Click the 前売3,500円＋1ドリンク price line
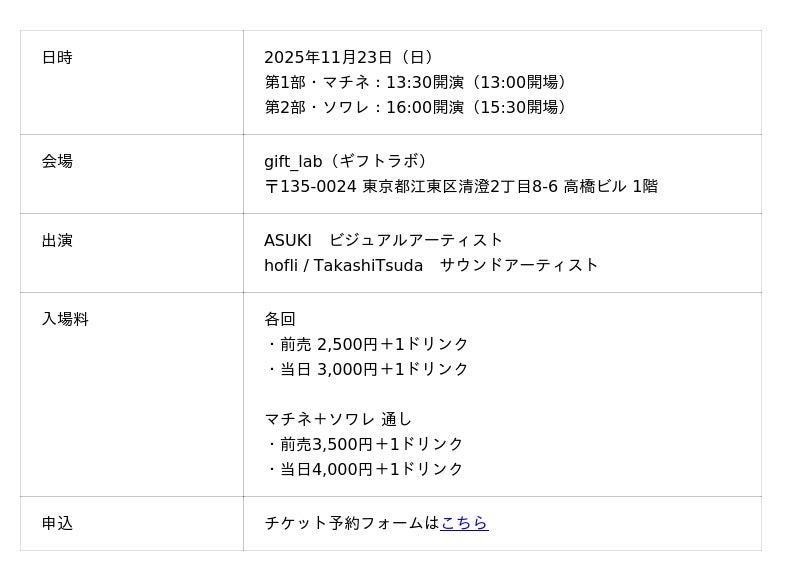This screenshot has height=581, width=800. (366, 444)
